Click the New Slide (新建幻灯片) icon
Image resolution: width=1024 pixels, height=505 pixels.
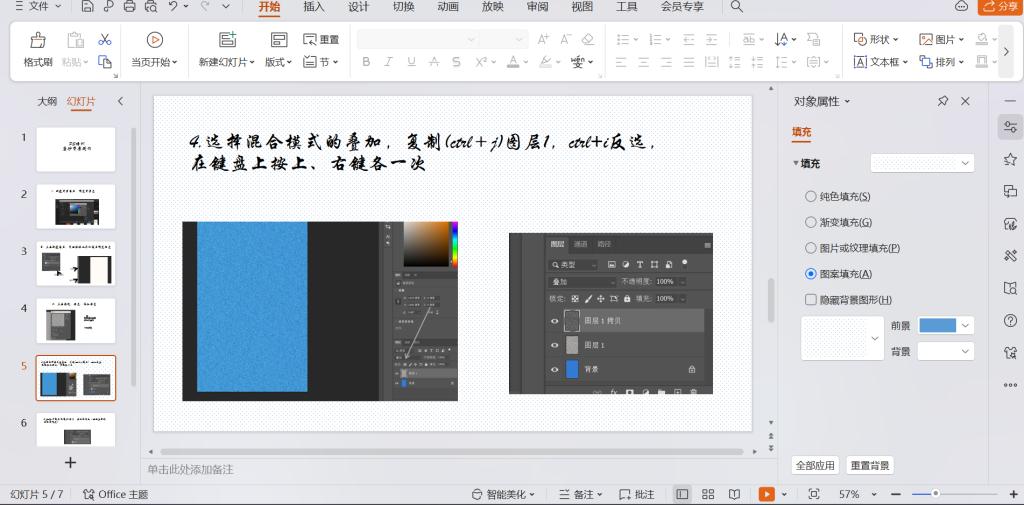[228, 40]
